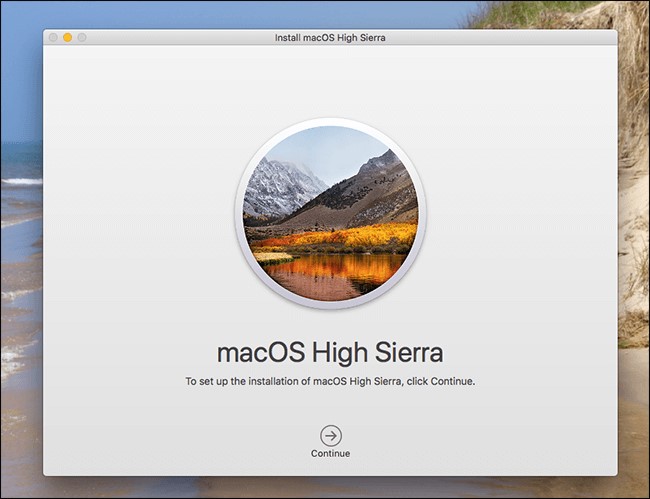Minimize the installer with the yellow button
Viewport: 650px width, 499px height.
68,38
